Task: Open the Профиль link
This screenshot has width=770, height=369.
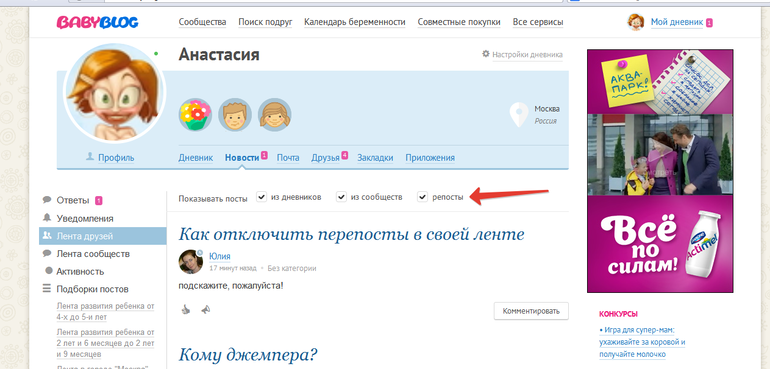Action: coord(116,158)
